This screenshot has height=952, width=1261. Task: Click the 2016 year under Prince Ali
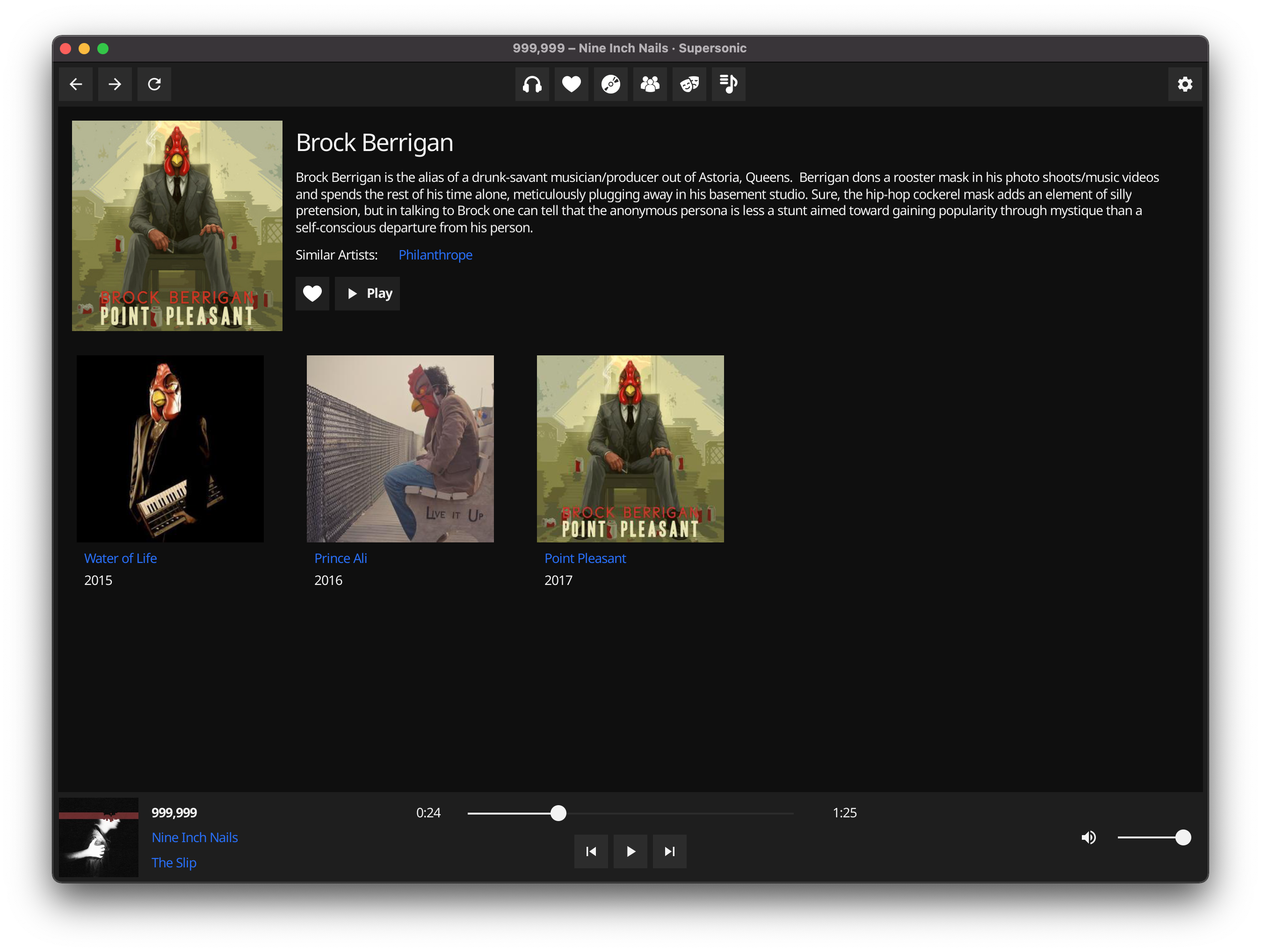328,580
